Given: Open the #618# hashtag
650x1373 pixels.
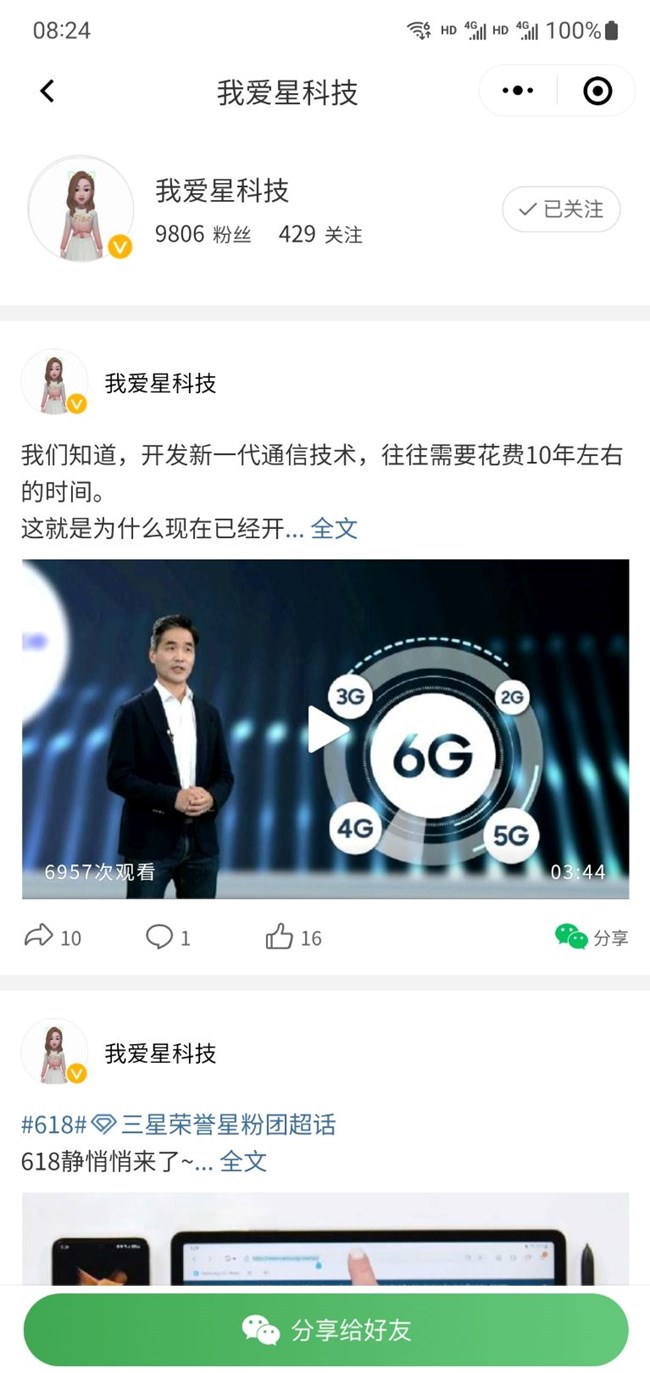Looking at the screenshot, I should pyautogui.click(x=54, y=1124).
